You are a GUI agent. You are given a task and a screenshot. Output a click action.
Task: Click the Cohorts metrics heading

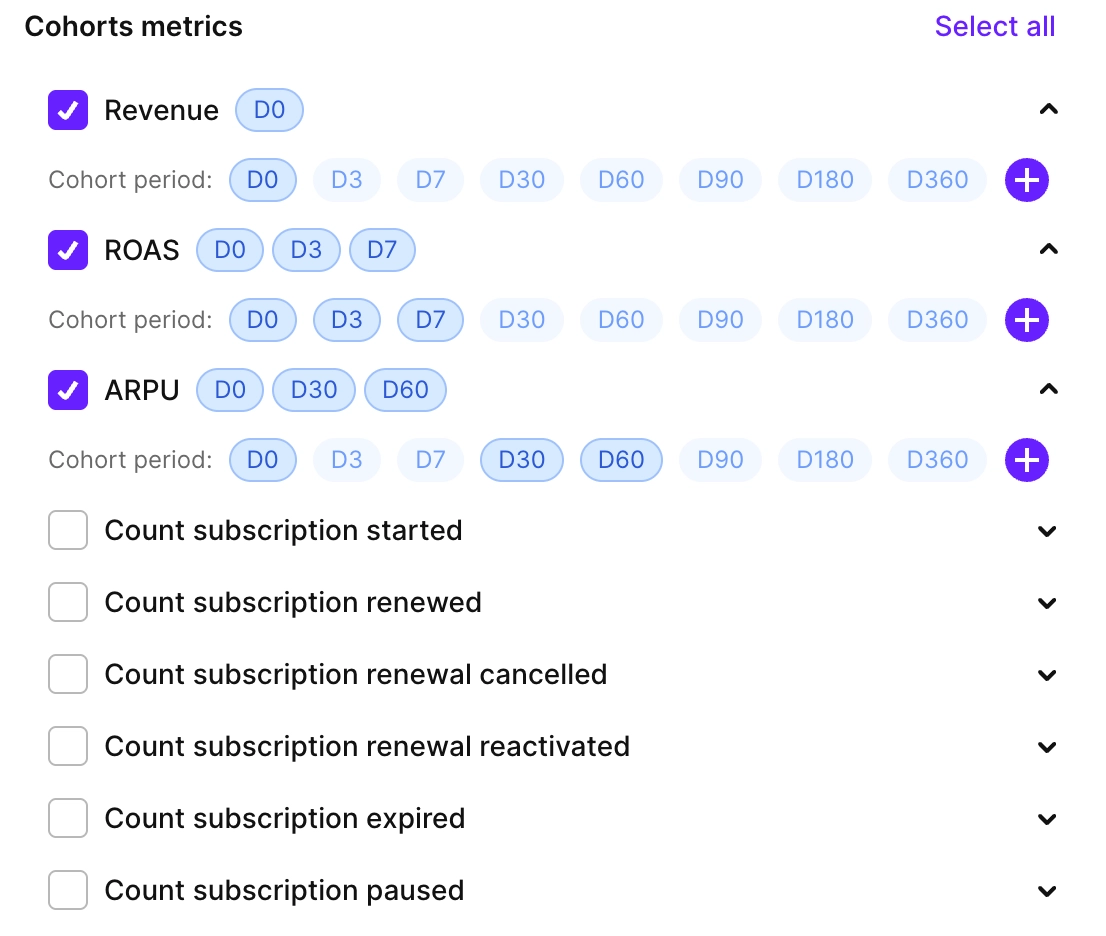[x=133, y=26]
